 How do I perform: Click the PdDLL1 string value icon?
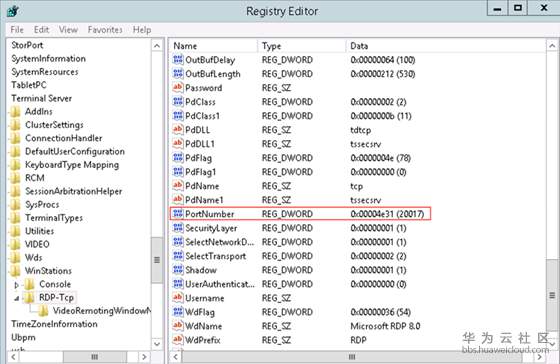tap(178, 144)
